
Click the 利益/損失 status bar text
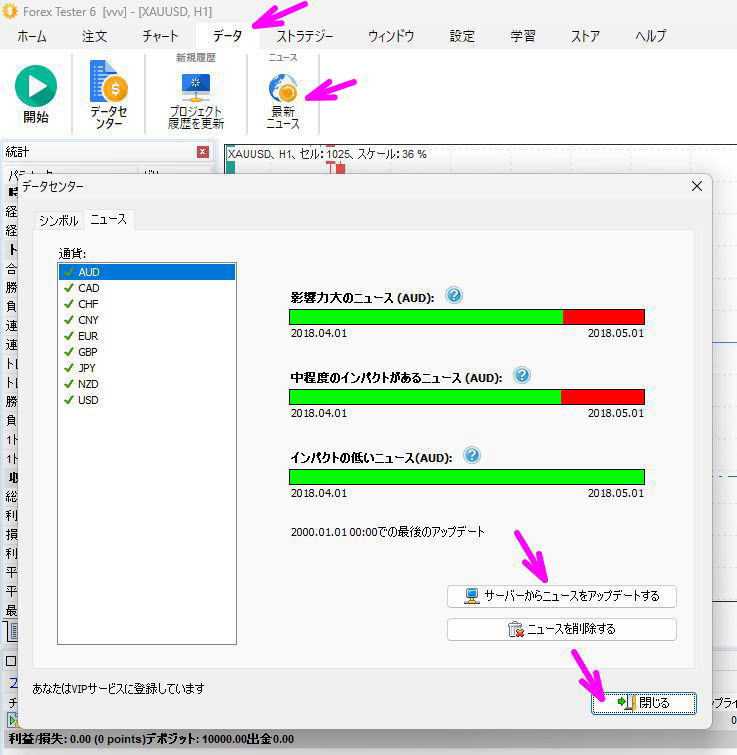pos(151,739)
